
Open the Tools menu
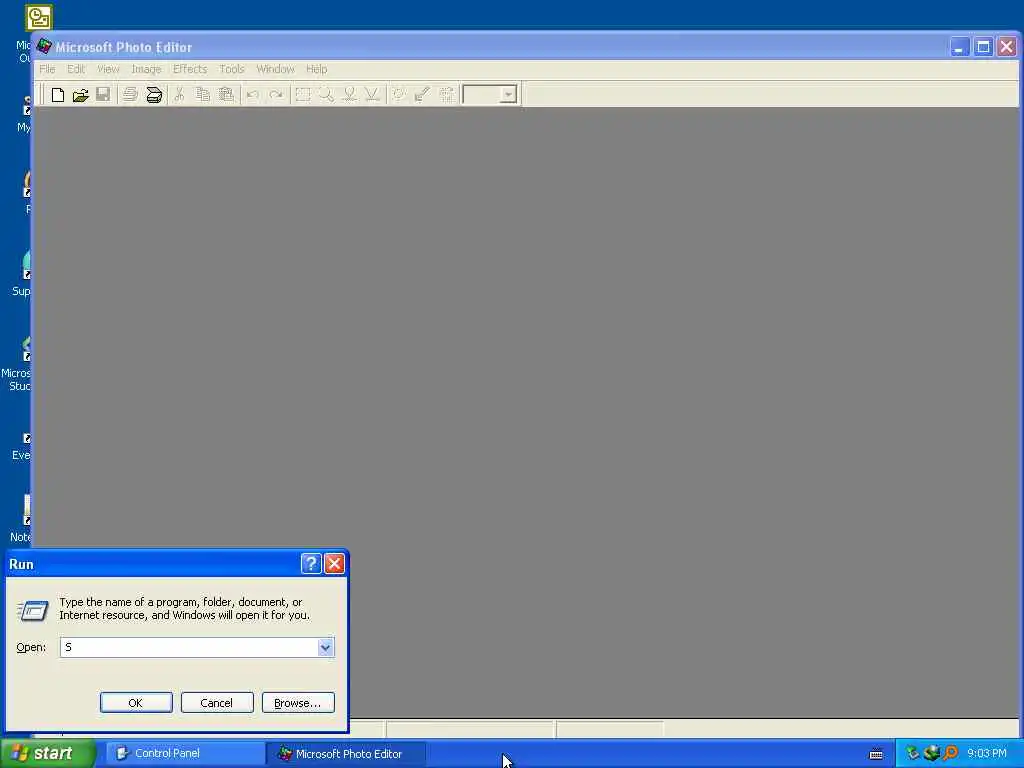(x=232, y=69)
